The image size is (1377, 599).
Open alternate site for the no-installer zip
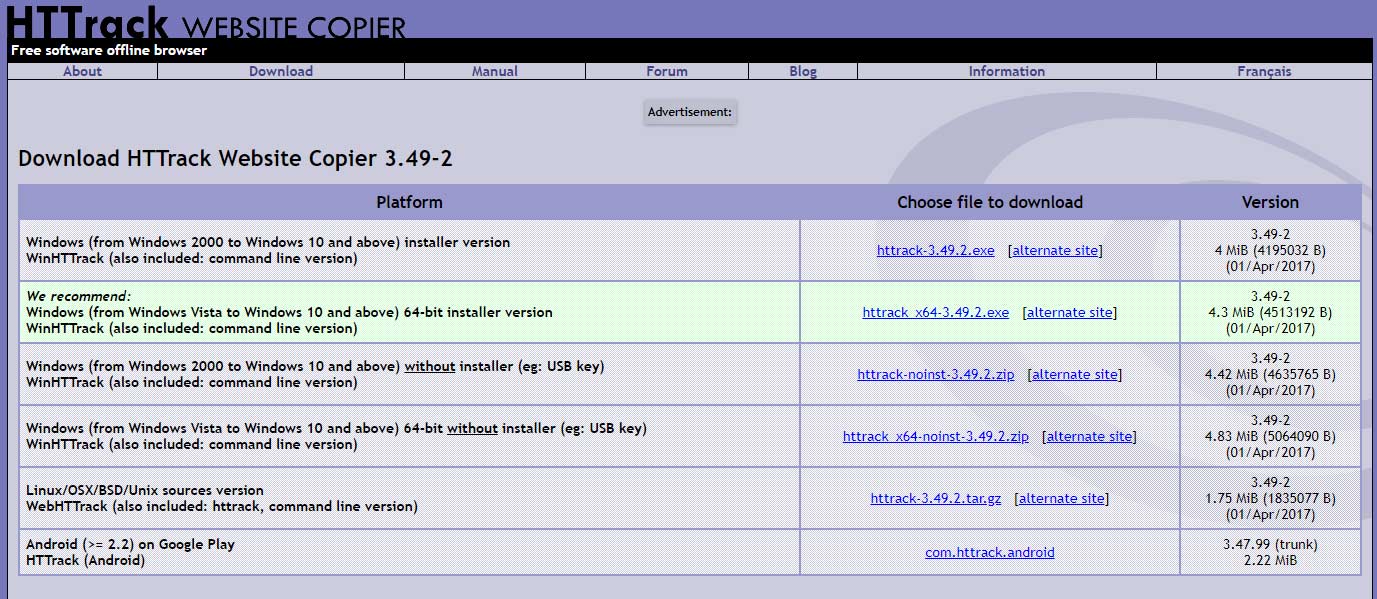tap(1074, 374)
